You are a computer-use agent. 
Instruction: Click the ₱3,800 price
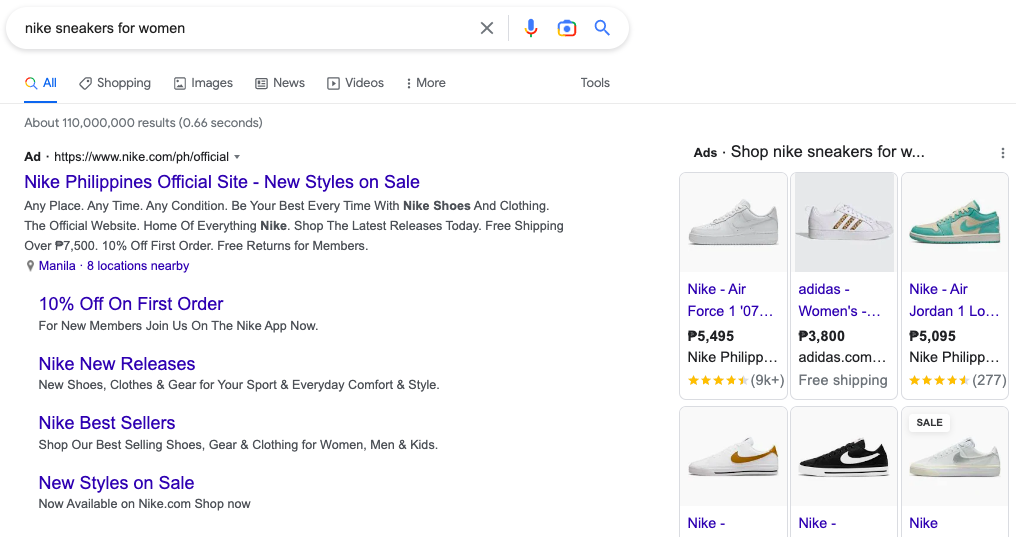click(822, 336)
